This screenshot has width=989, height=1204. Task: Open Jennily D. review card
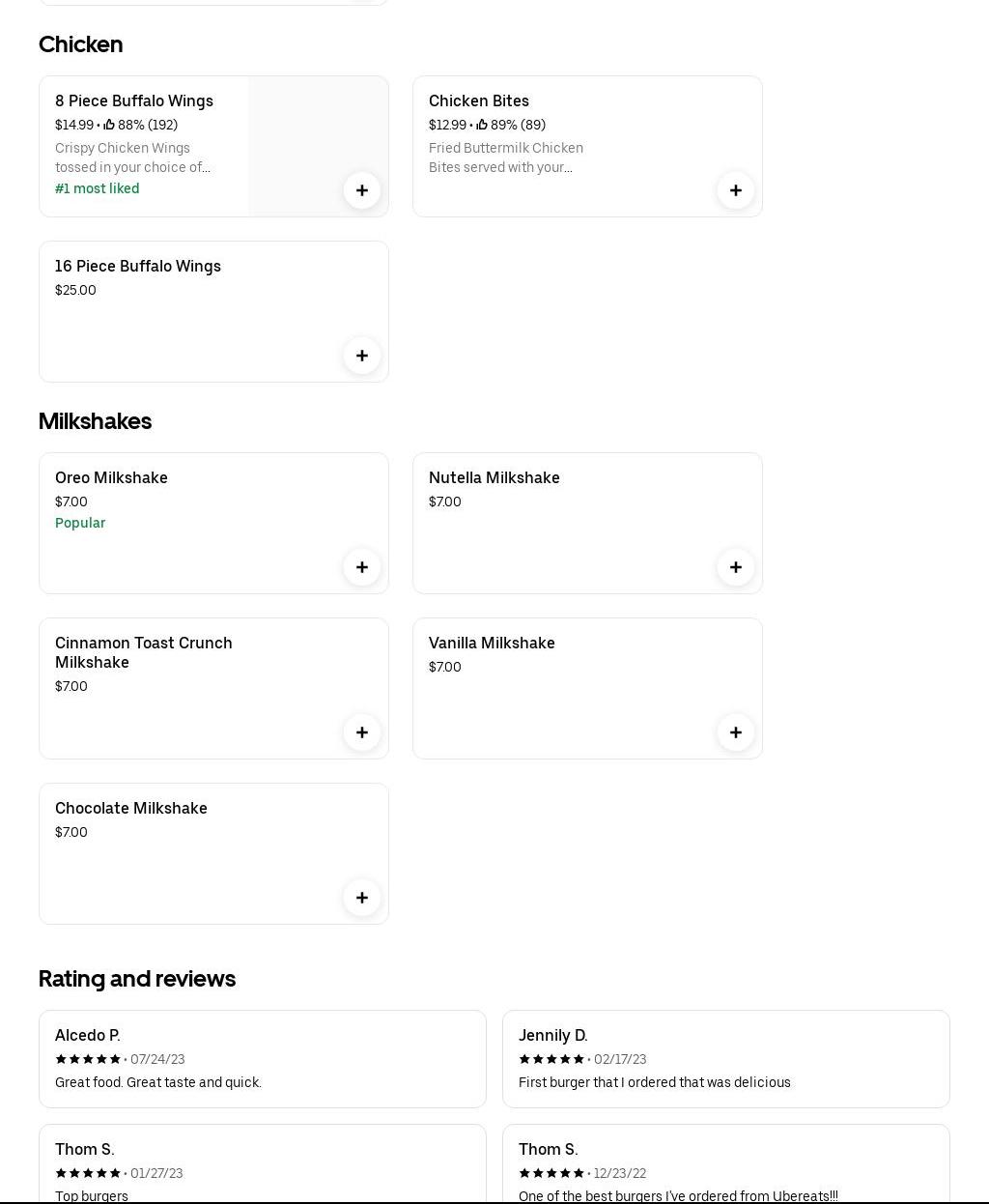click(x=725, y=1059)
